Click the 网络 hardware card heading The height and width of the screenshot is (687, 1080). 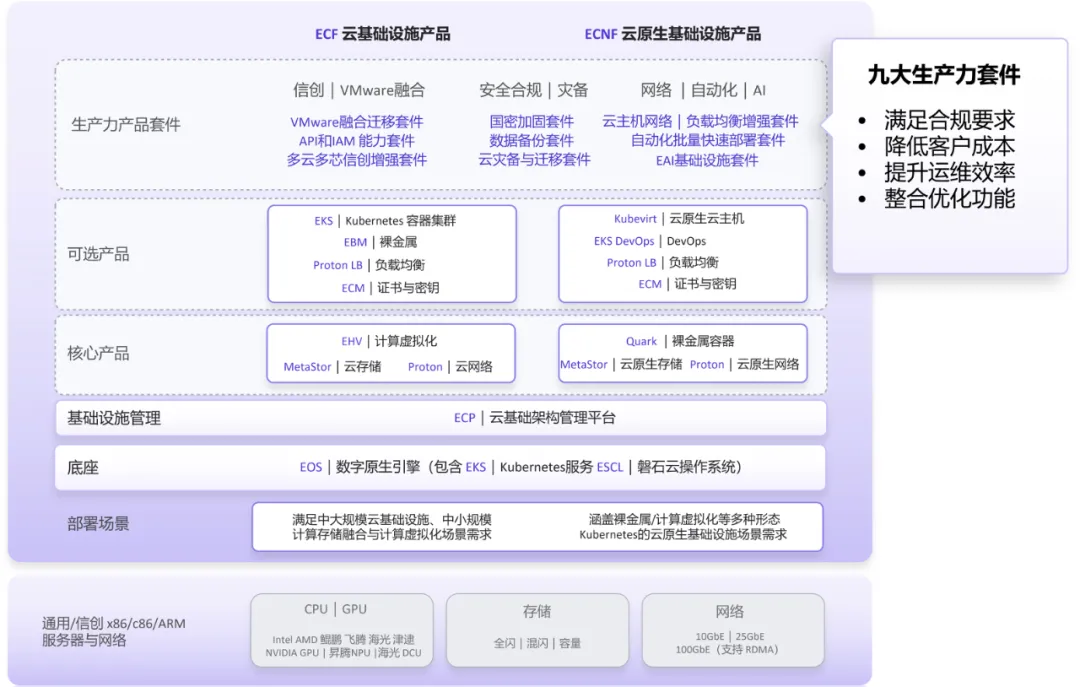(x=729, y=611)
